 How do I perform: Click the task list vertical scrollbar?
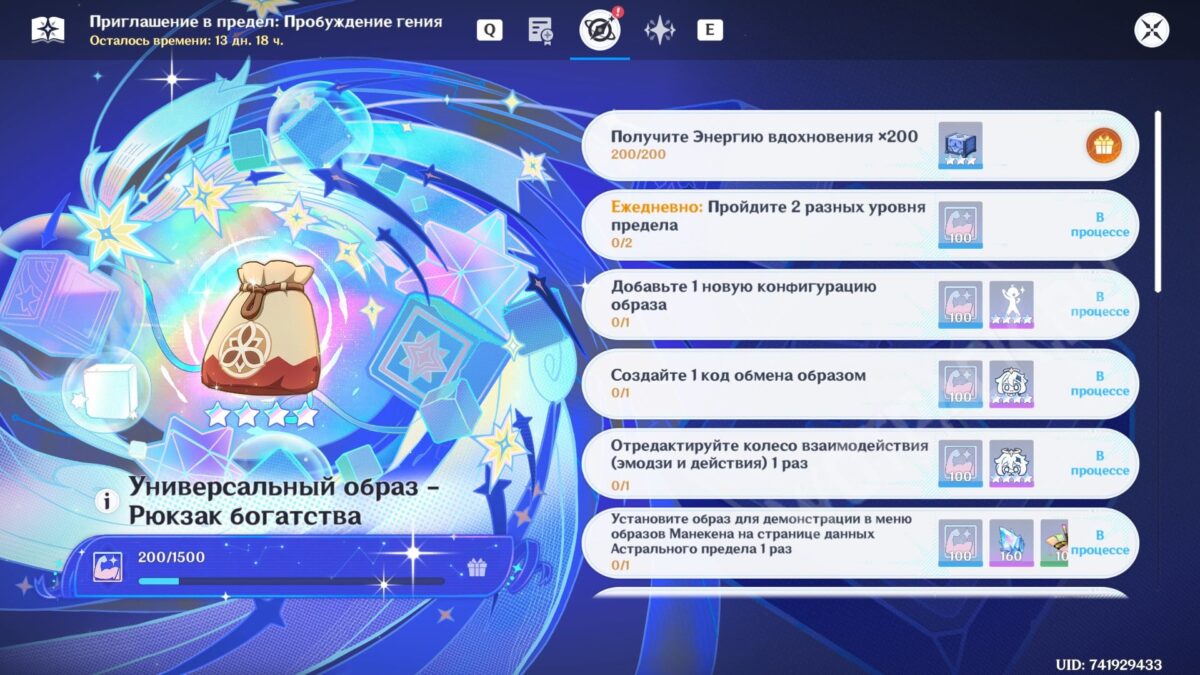point(1158,200)
